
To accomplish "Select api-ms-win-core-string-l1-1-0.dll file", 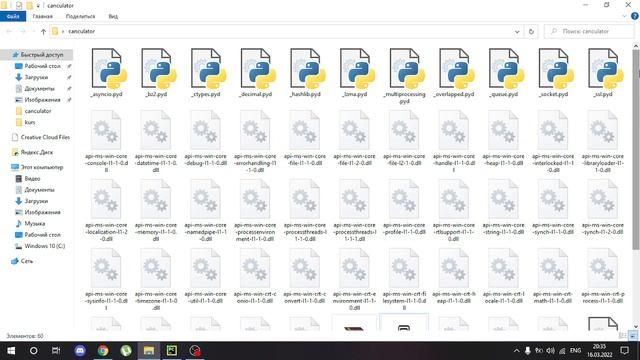I will (x=503, y=207).
